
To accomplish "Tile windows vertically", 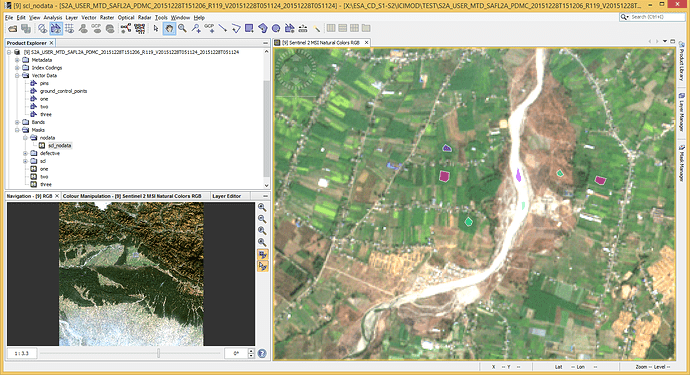I will point(343,28).
